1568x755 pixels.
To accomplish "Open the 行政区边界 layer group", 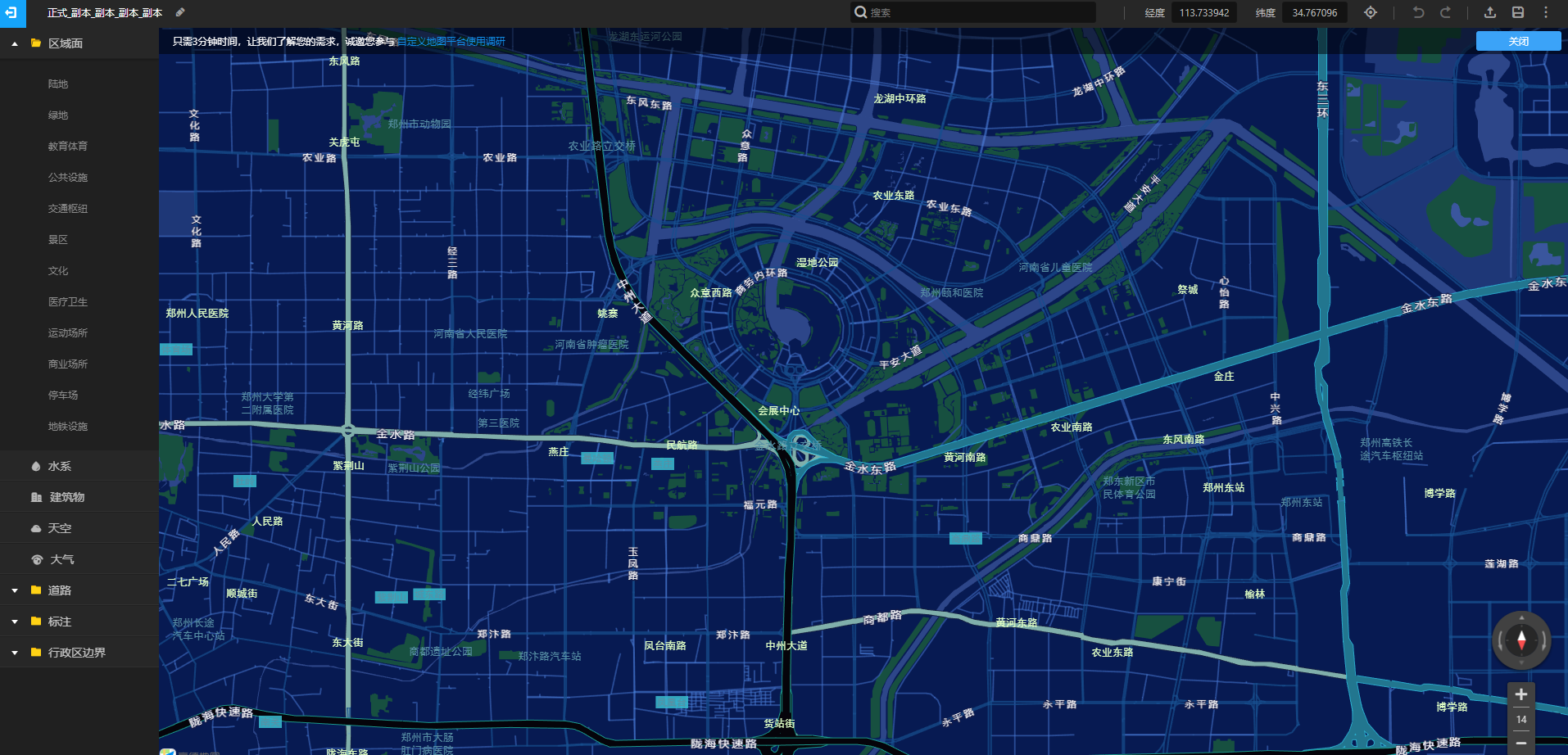I will (79, 653).
